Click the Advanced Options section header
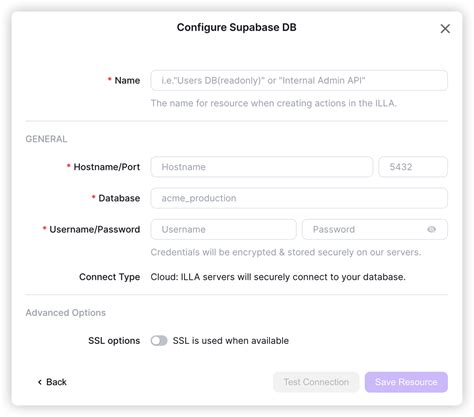The image size is (474, 417). [66, 313]
